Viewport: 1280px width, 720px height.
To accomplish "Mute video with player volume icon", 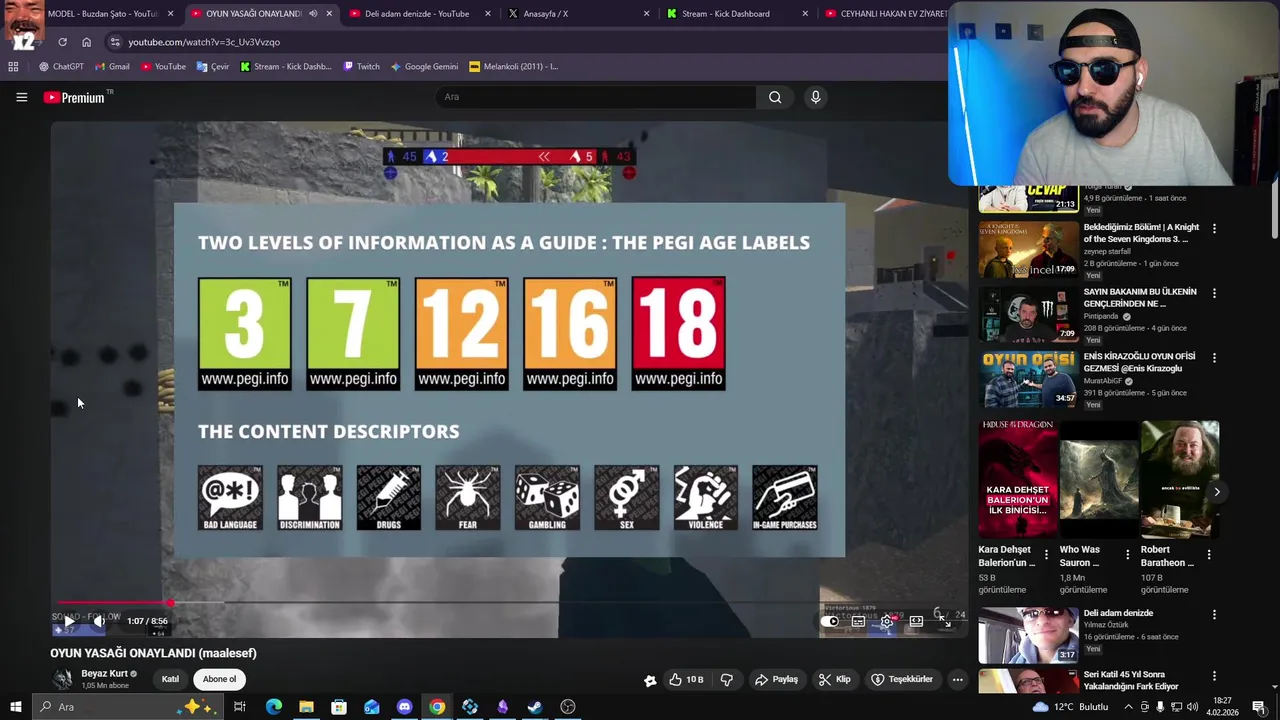I will coord(99,621).
